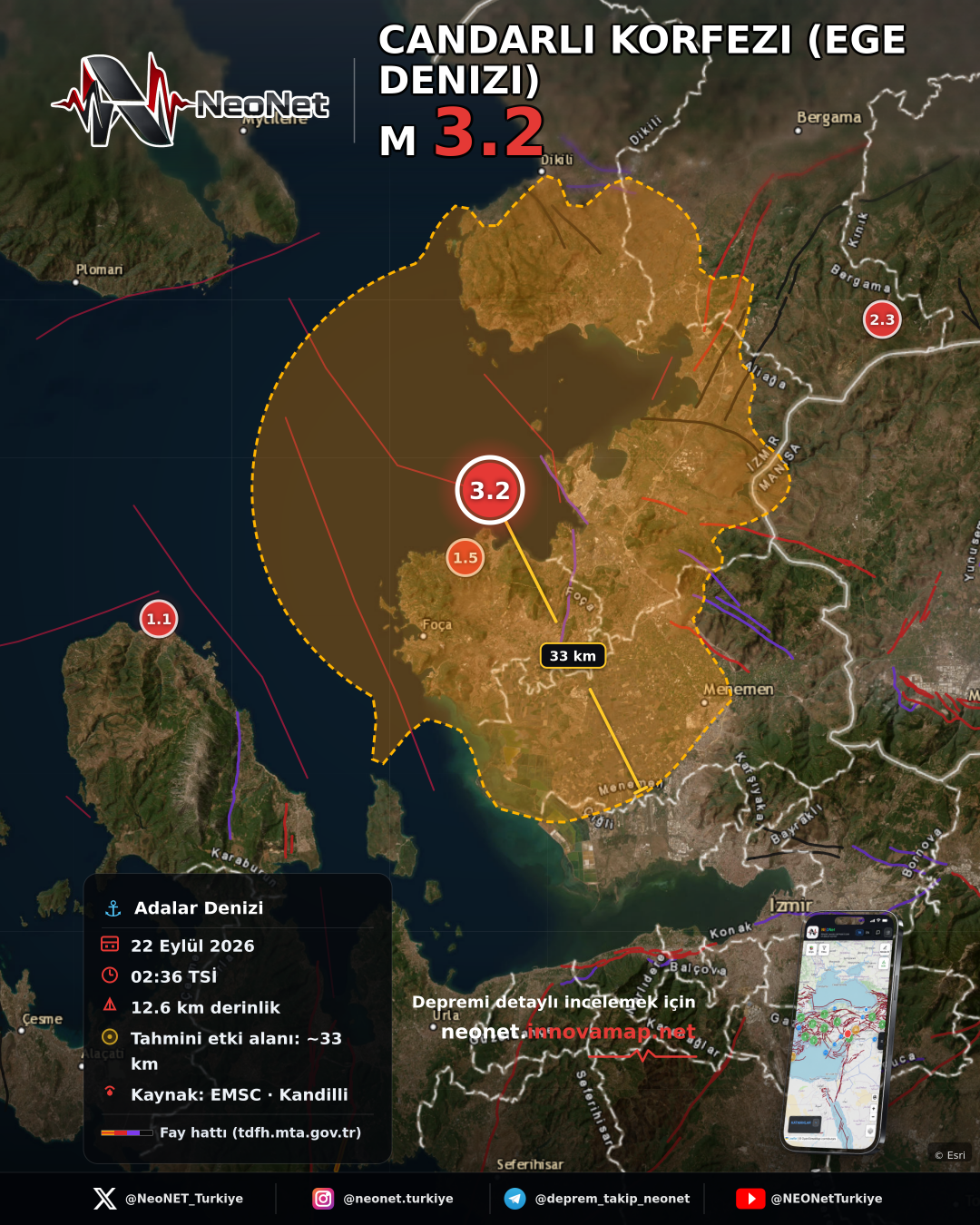This screenshot has height=1225, width=980.
Task: Click the anchor icon beside Adalar Denizi
Action: point(113,908)
